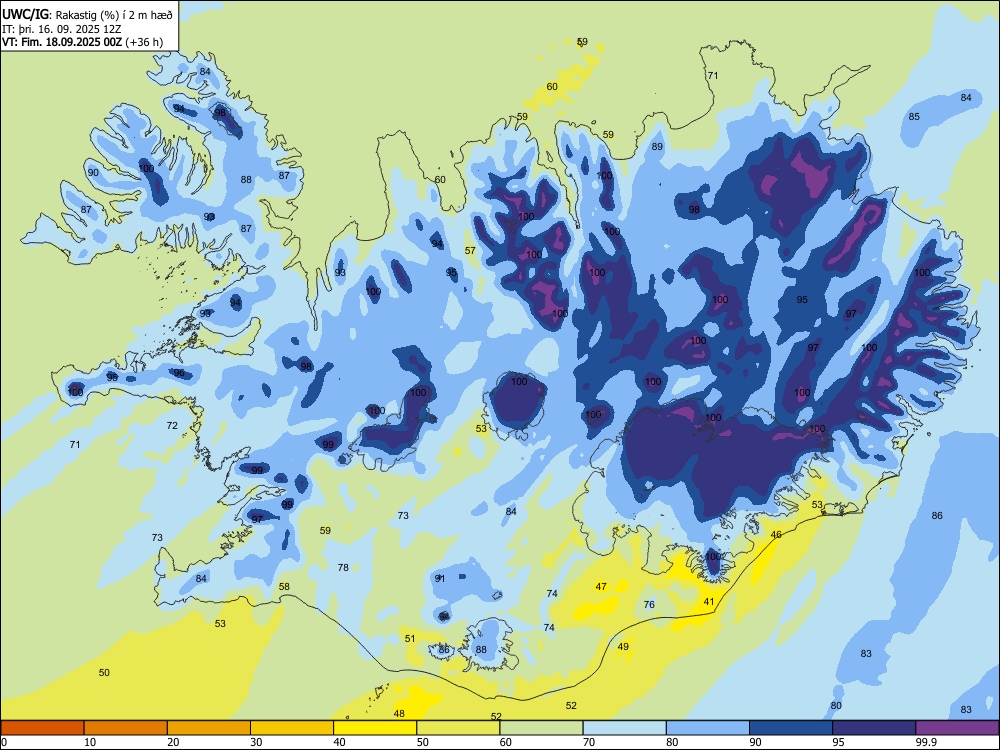This screenshot has height=750, width=1000.
Task: Click the pale yellow 50–60 legend swatch
Action: (458, 728)
